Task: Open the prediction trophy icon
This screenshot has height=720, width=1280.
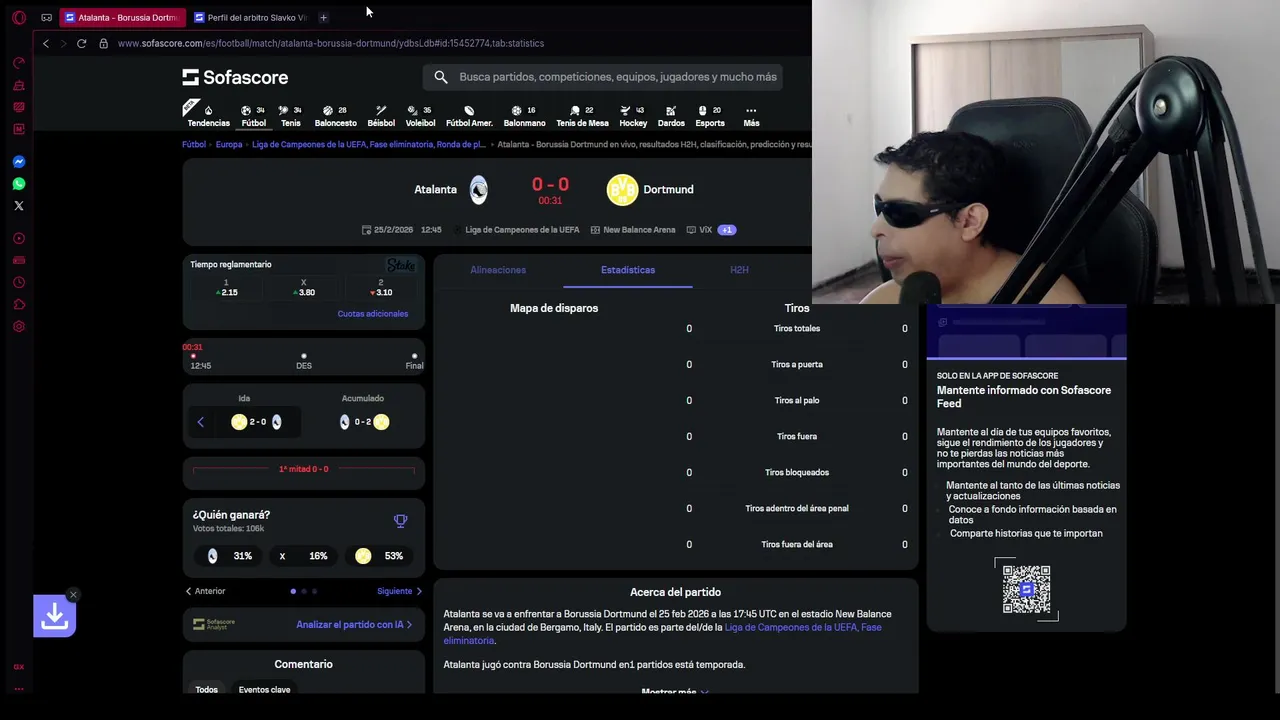Action: [400, 521]
